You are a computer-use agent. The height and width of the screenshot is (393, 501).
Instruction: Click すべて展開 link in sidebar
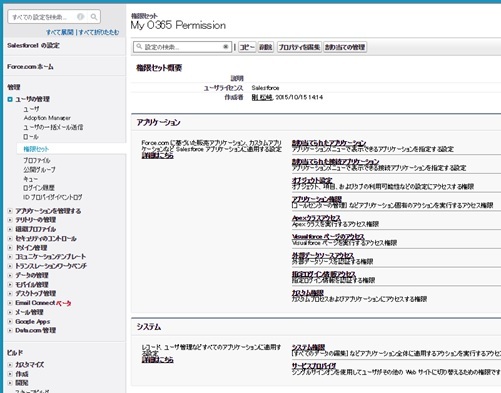pyautogui.click(x=60, y=32)
